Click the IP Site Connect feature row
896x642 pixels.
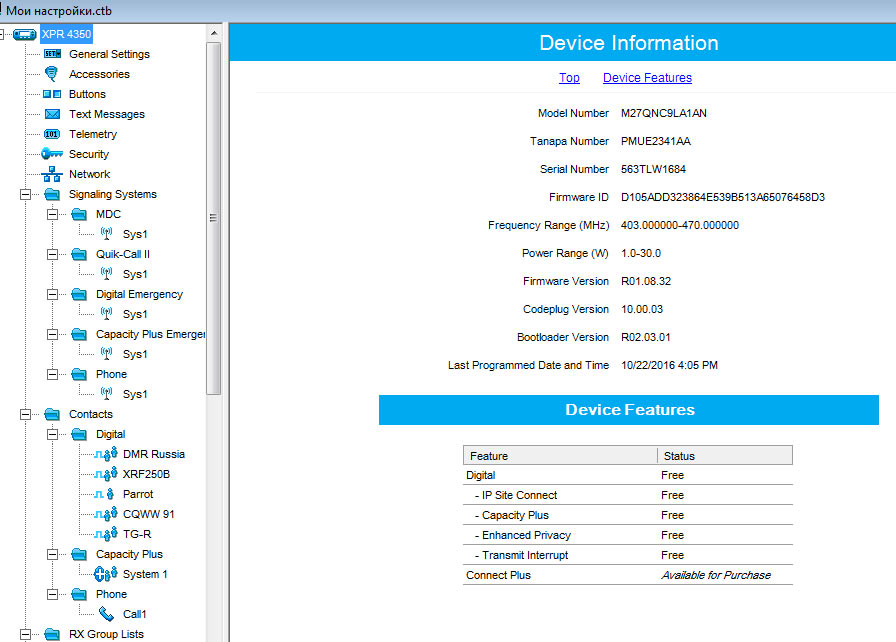(627, 495)
